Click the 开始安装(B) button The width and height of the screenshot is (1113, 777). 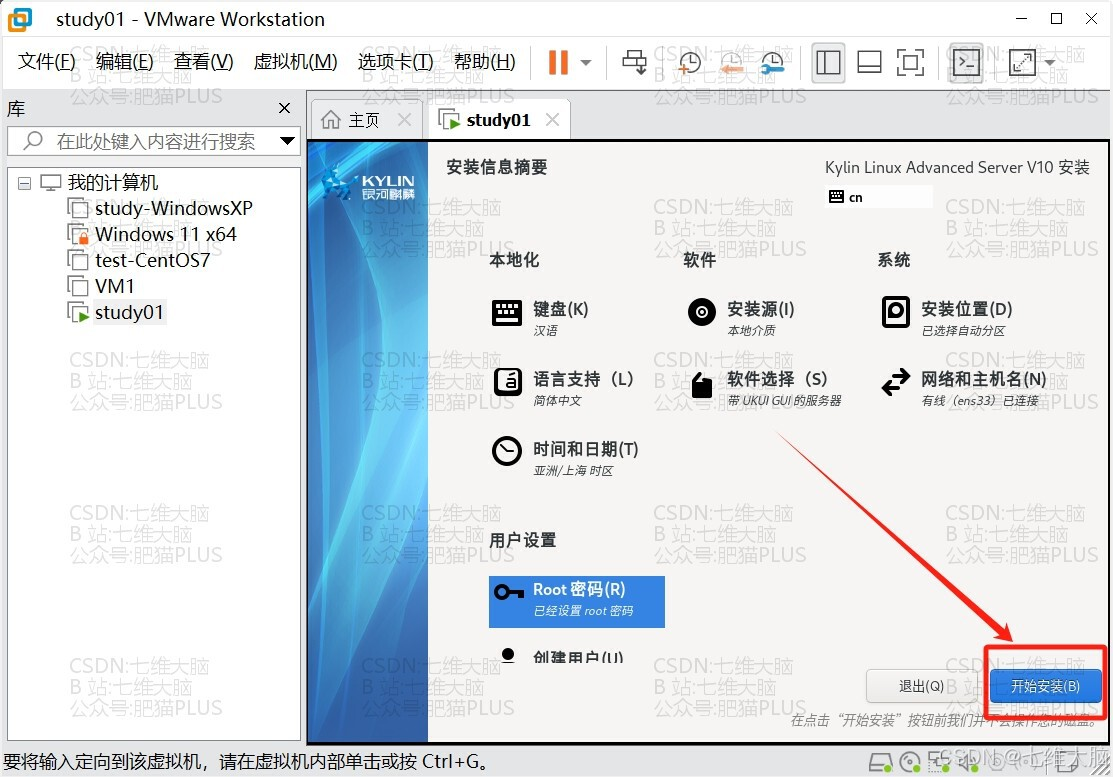pyautogui.click(x=1045, y=686)
